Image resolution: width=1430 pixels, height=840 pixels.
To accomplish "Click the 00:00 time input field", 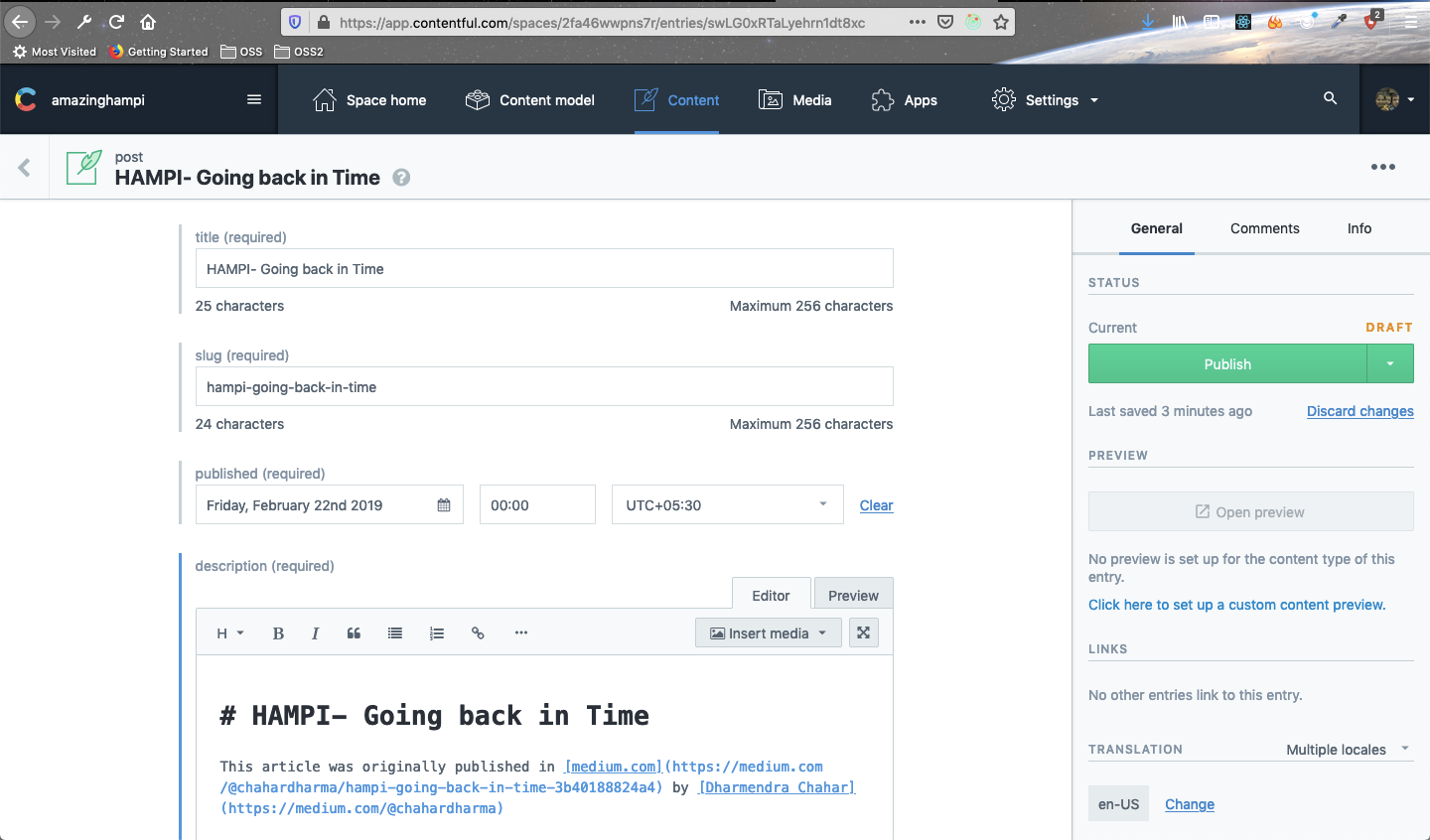I will [537, 504].
